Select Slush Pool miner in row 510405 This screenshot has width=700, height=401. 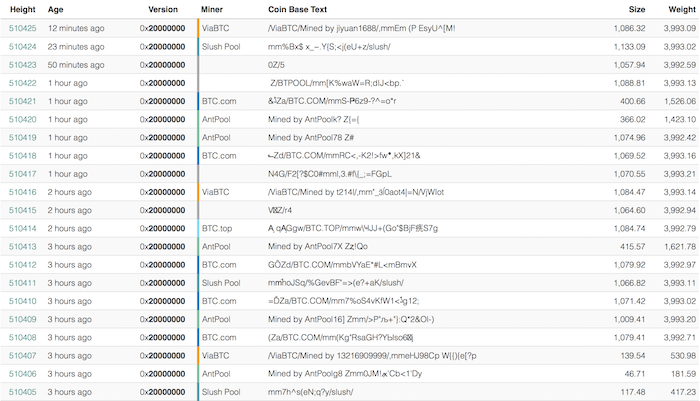pos(221,392)
